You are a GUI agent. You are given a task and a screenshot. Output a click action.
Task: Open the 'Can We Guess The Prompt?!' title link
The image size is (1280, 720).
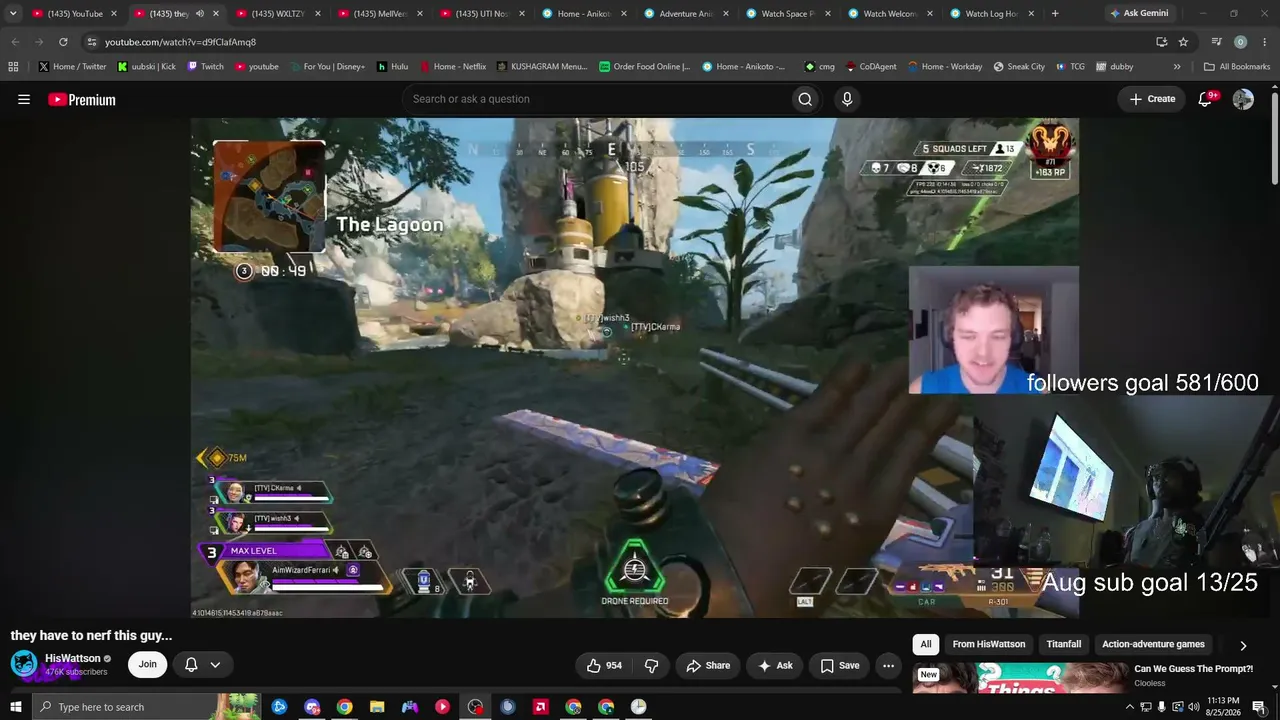click(1194, 669)
